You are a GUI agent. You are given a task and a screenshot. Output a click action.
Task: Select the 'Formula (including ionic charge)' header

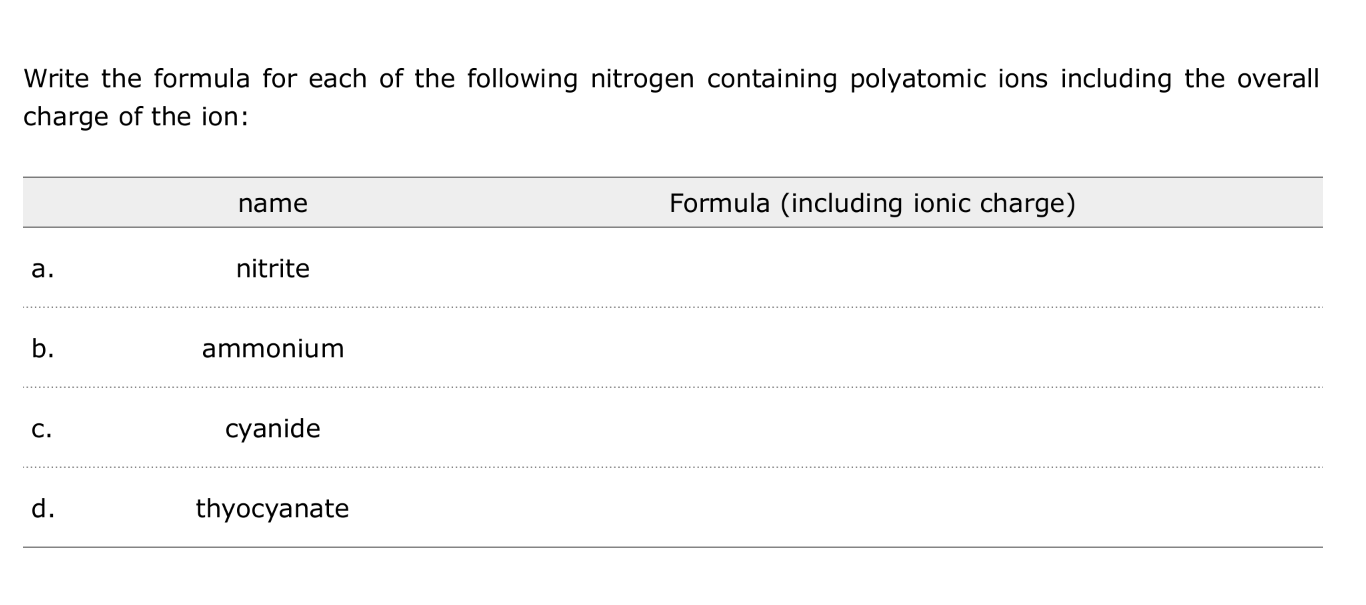(872, 204)
